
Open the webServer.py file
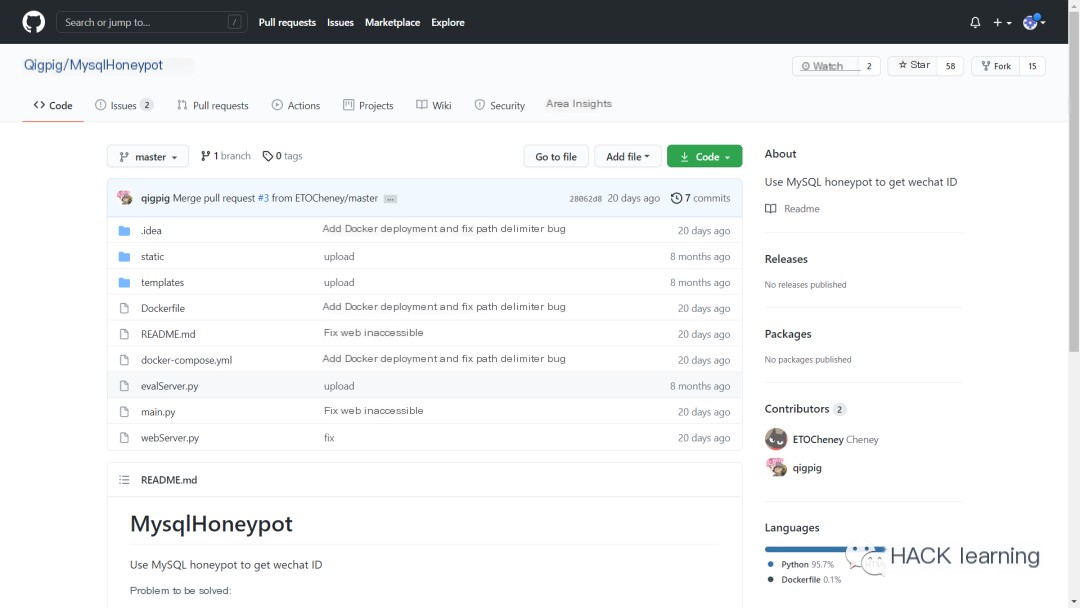pos(169,438)
